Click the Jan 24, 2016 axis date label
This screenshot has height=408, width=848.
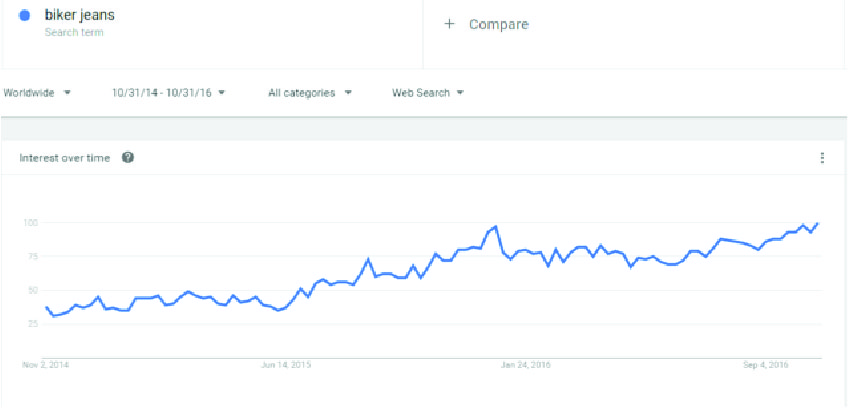pos(526,365)
